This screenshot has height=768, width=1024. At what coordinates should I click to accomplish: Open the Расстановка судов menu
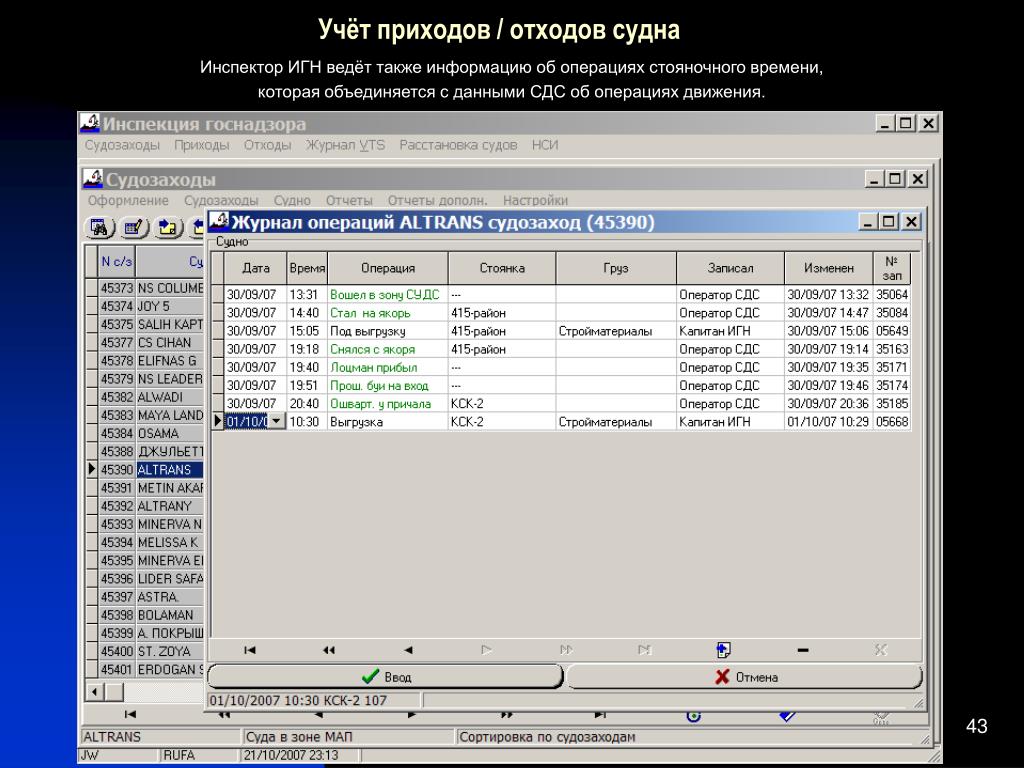click(458, 145)
